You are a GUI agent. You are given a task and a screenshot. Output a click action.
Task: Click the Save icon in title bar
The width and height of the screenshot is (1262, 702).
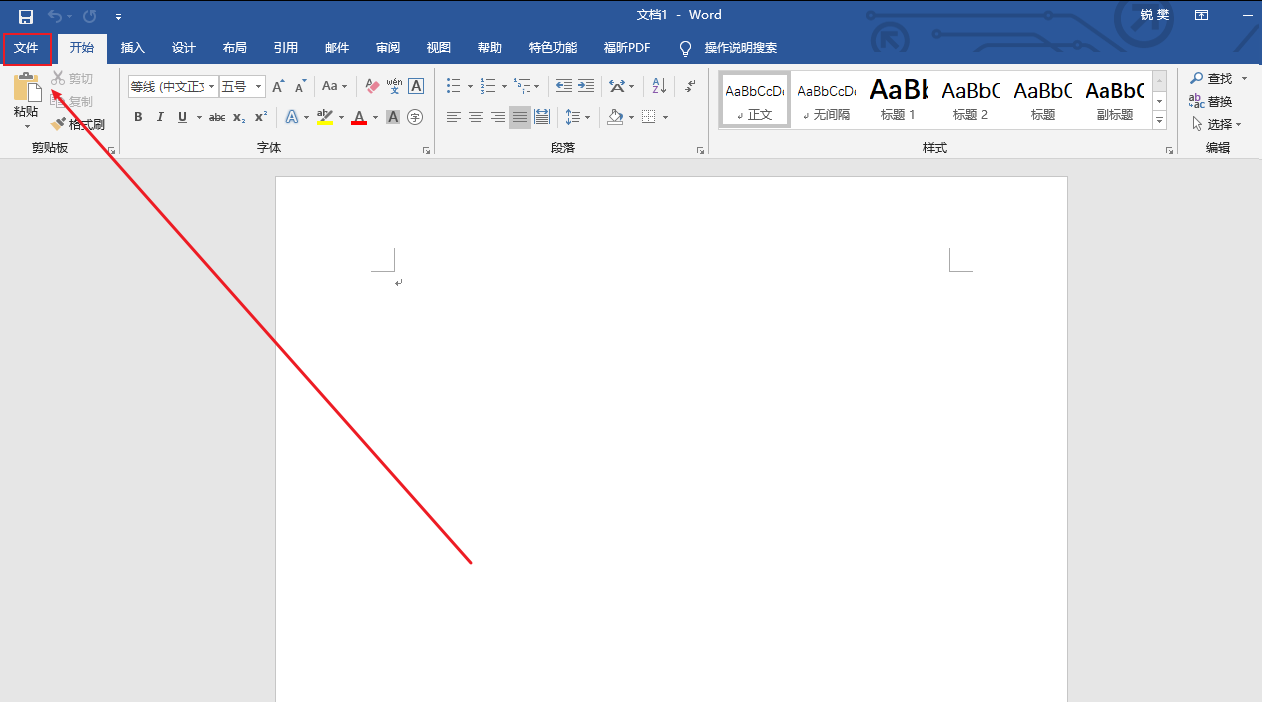click(x=26, y=16)
